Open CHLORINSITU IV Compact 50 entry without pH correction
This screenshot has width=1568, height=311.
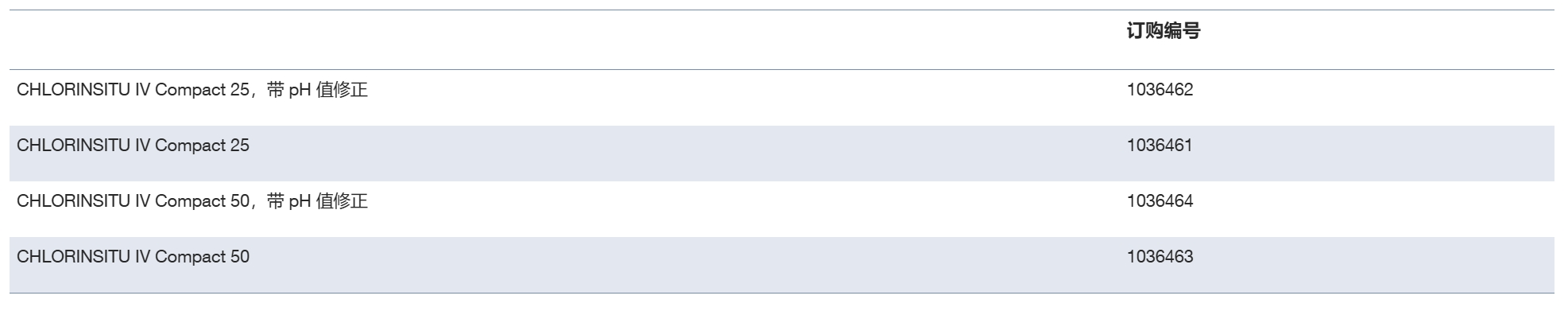coord(133,257)
